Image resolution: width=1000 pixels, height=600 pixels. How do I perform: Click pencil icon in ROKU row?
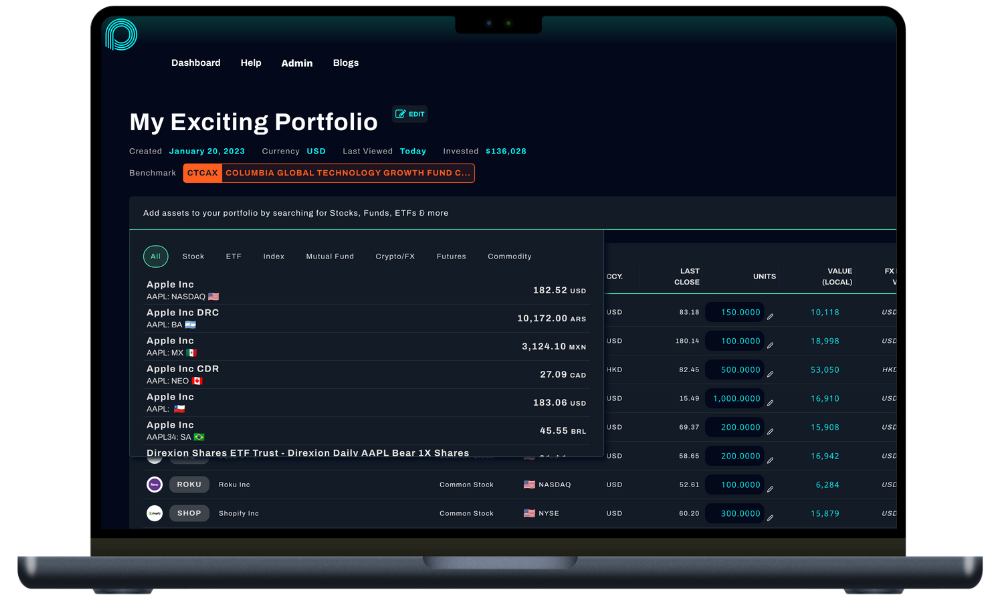[x=770, y=489]
